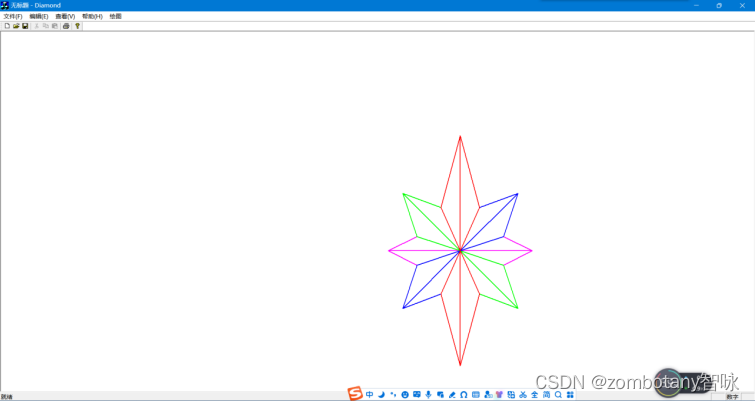The width and height of the screenshot is (755, 402).
Task: Click the Paste toolbar icon
Action: (54, 26)
